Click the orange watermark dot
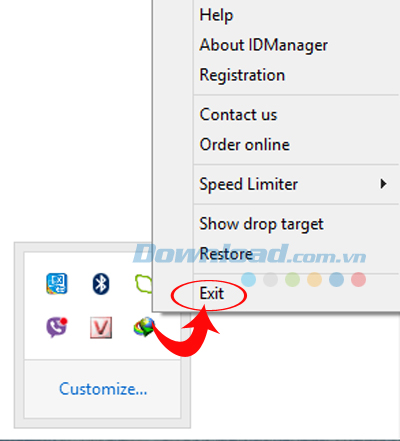400x441 pixels. [314, 280]
